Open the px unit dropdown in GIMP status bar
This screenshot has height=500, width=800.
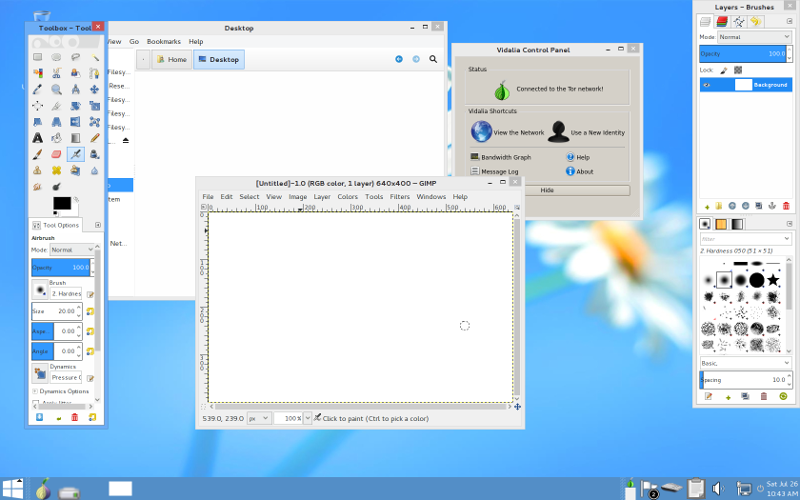259,418
